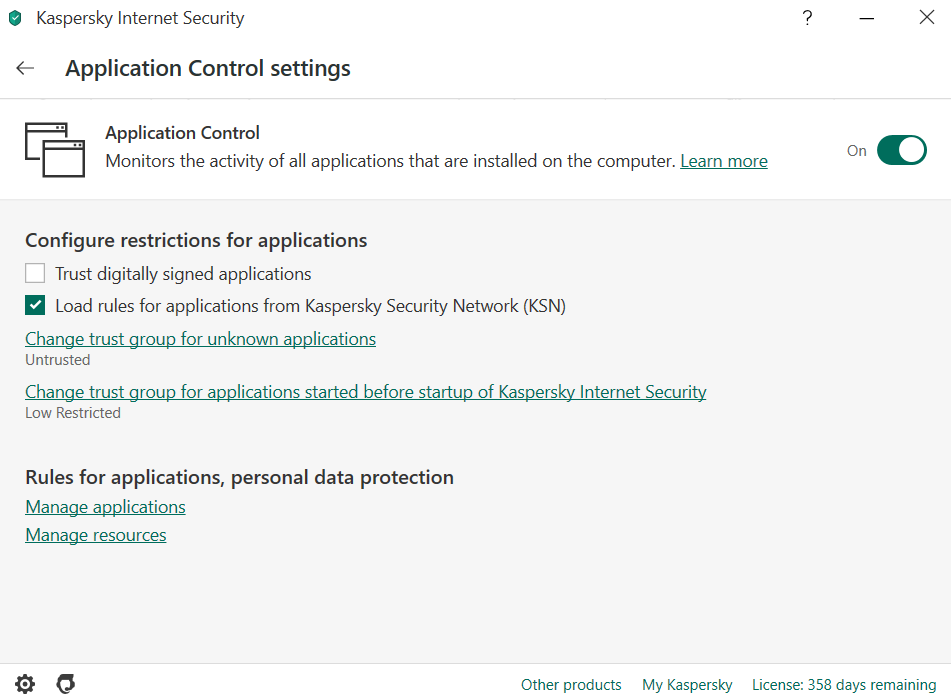This screenshot has width=951, height=699.
Task: Open Change trust group for unknown applications
Action: [200, 339]
